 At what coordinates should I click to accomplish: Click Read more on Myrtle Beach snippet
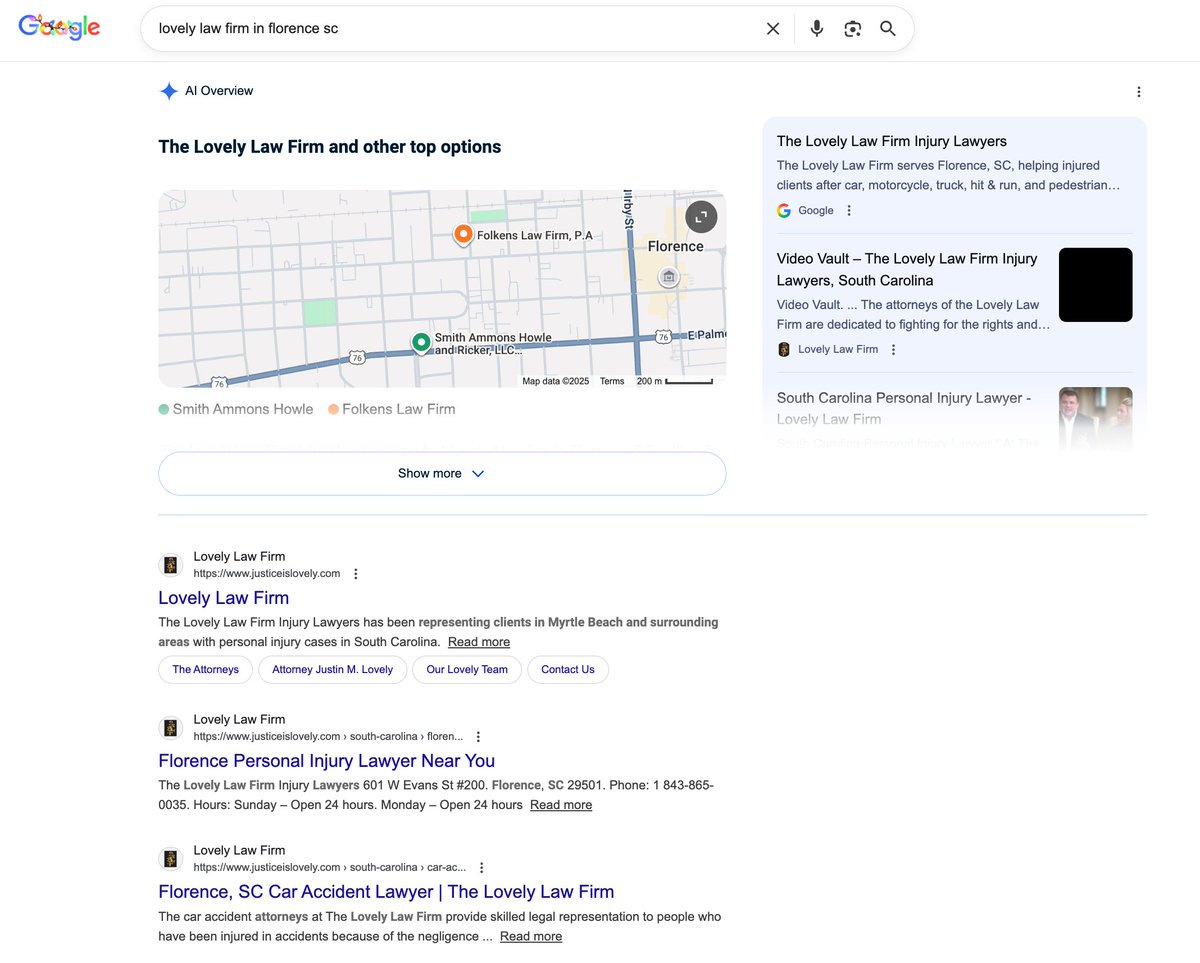tap(479, 642)
